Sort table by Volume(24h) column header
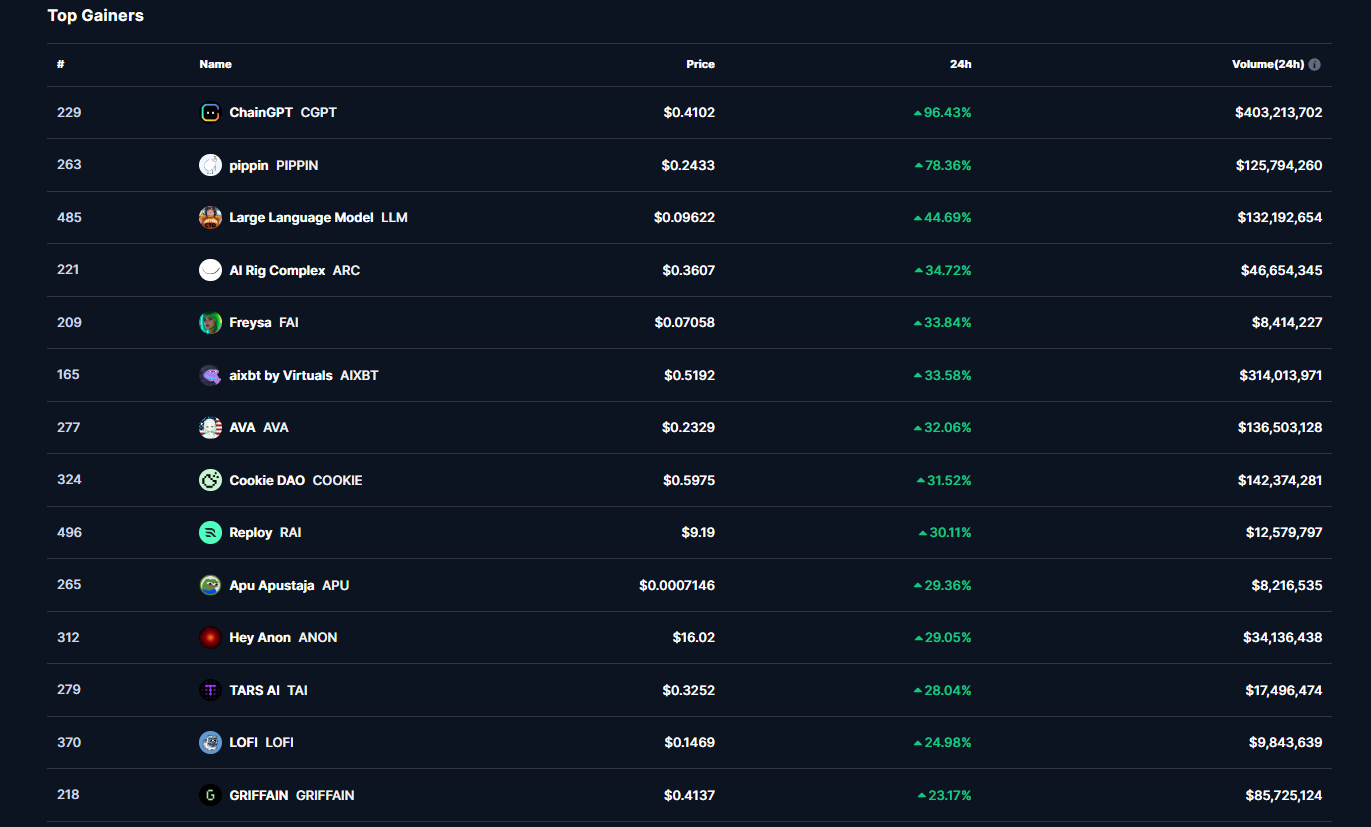 (x=1268, y=64)
